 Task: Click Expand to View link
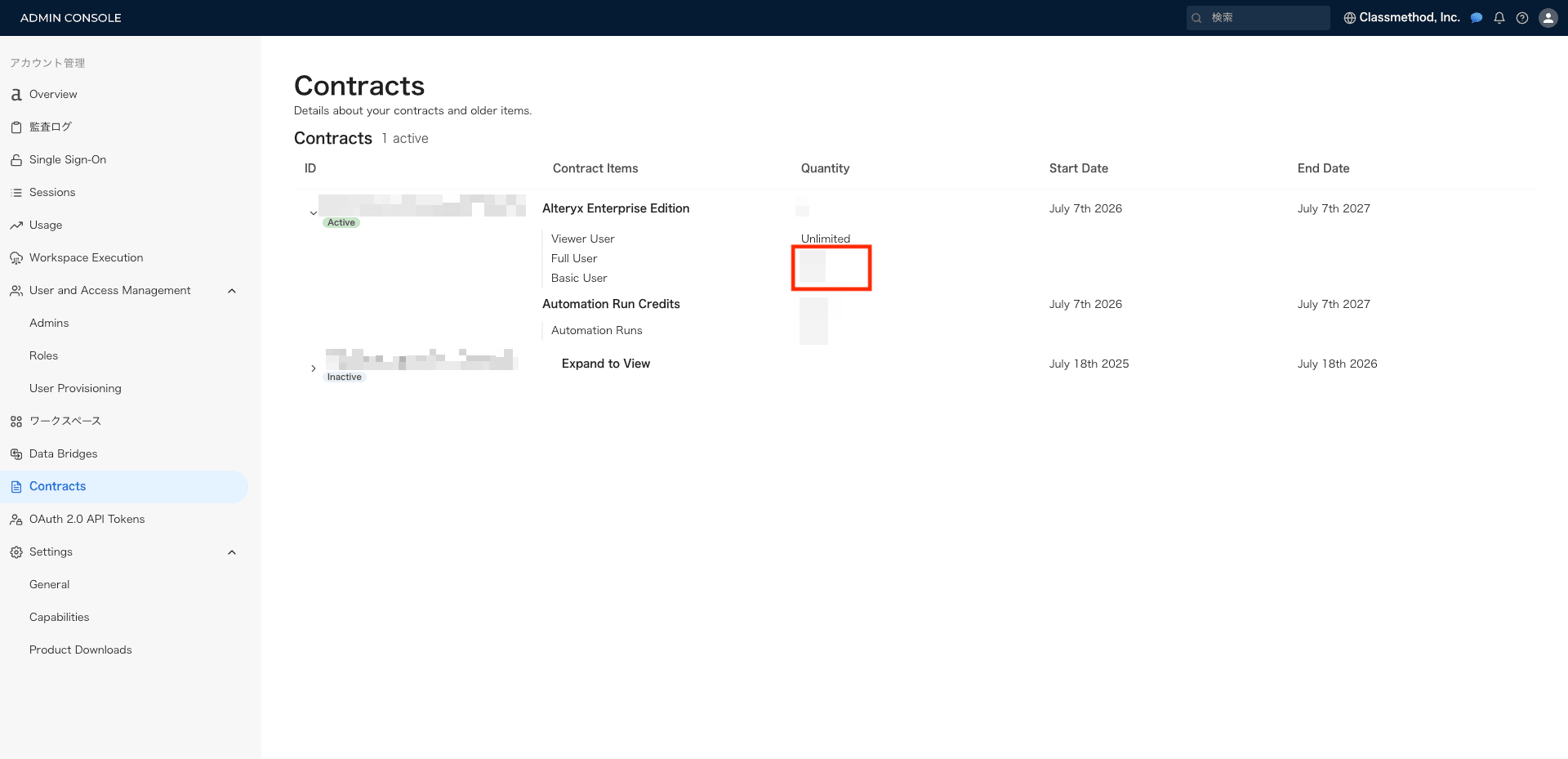coord(606,364)
